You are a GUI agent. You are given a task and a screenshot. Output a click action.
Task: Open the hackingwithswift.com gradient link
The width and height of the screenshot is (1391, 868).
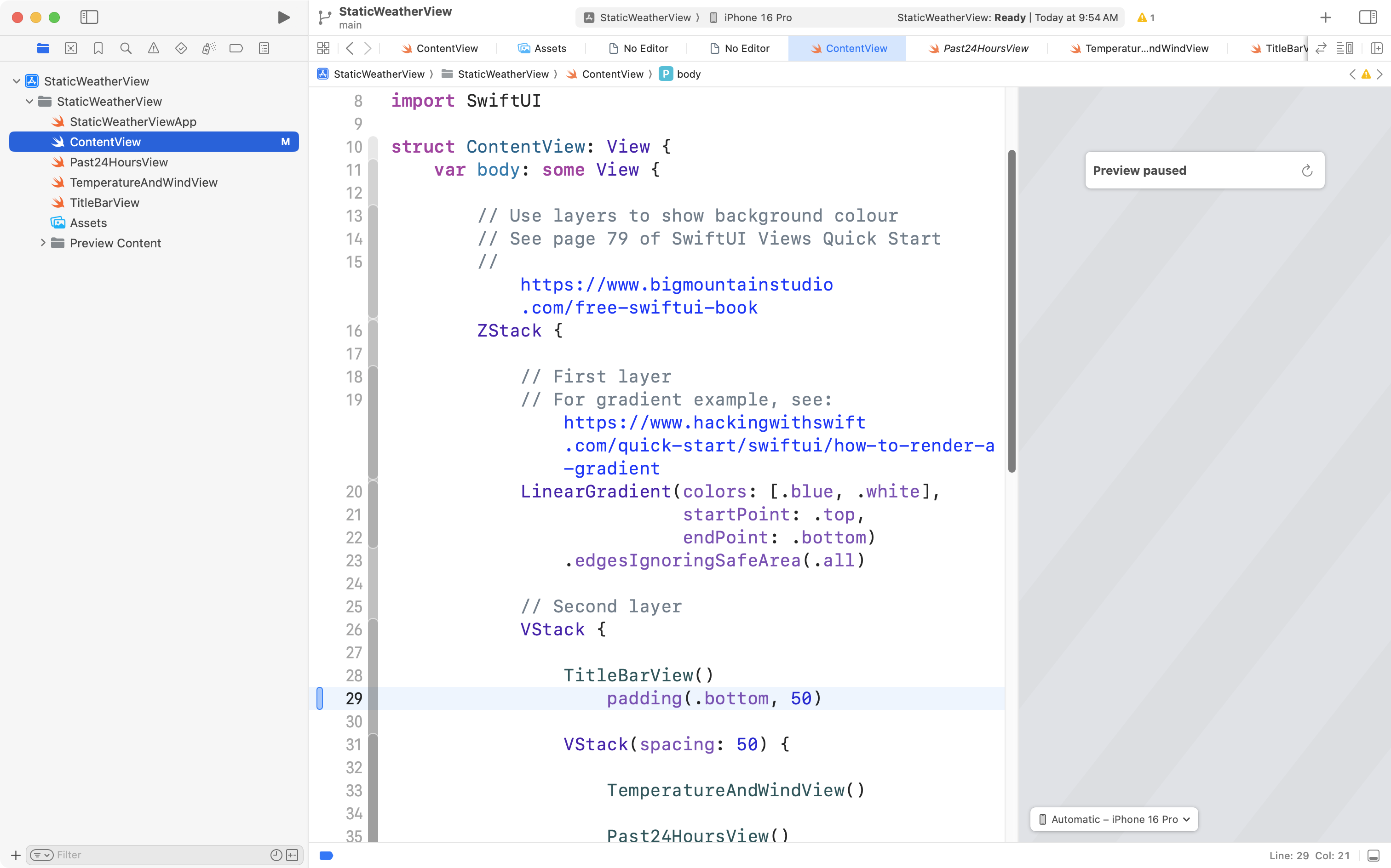[x=713, y=423]
